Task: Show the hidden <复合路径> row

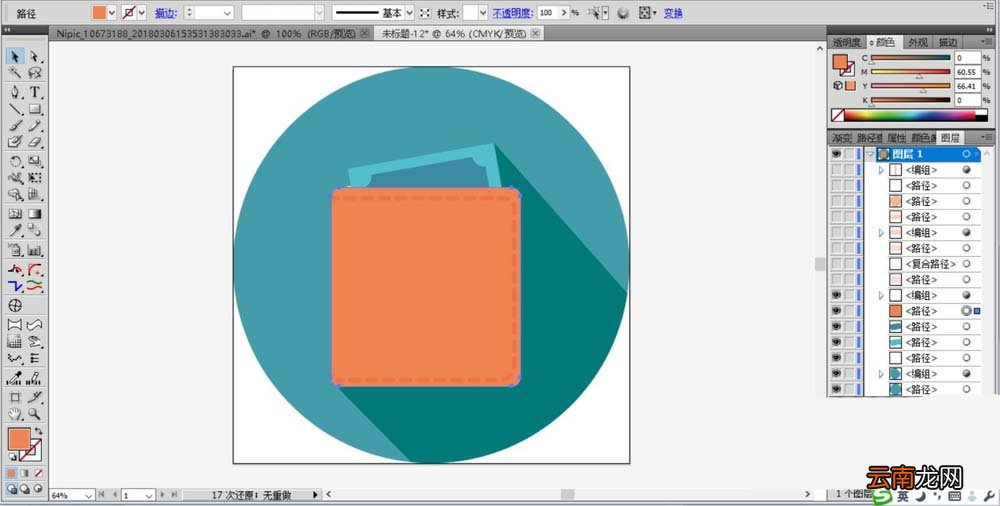Action: 836,264
